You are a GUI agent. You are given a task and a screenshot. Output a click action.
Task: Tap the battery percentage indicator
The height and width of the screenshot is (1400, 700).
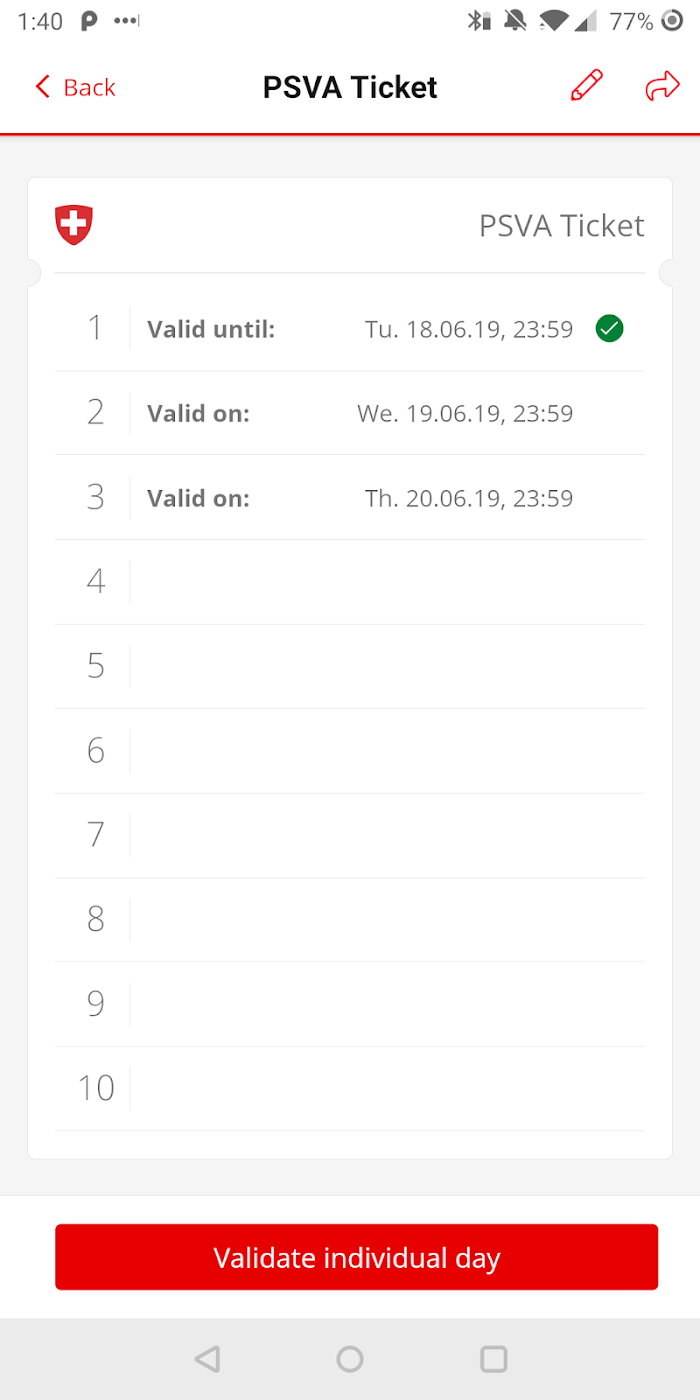[x=631, y=21]
